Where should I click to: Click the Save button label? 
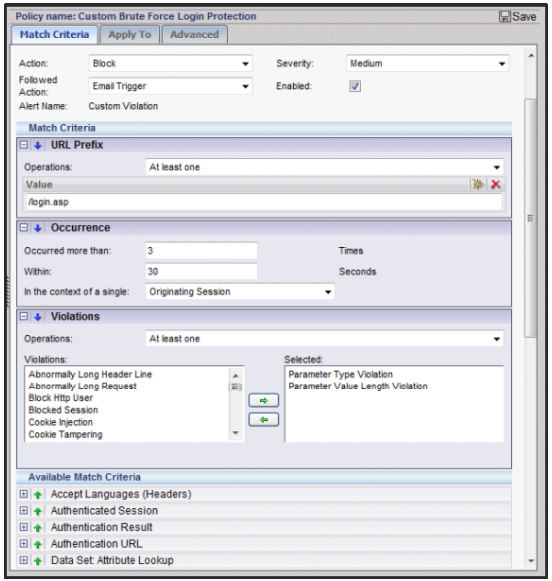tap(524, 17)
